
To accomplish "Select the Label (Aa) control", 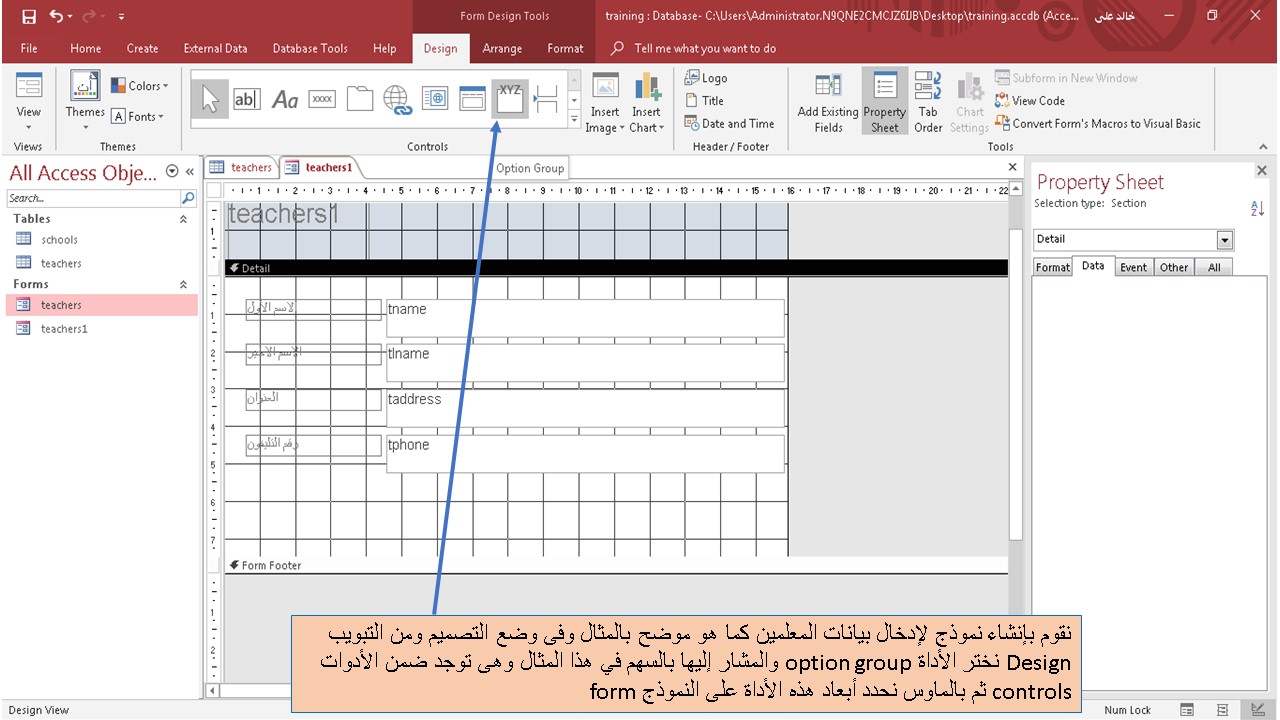I will point(285,98).
